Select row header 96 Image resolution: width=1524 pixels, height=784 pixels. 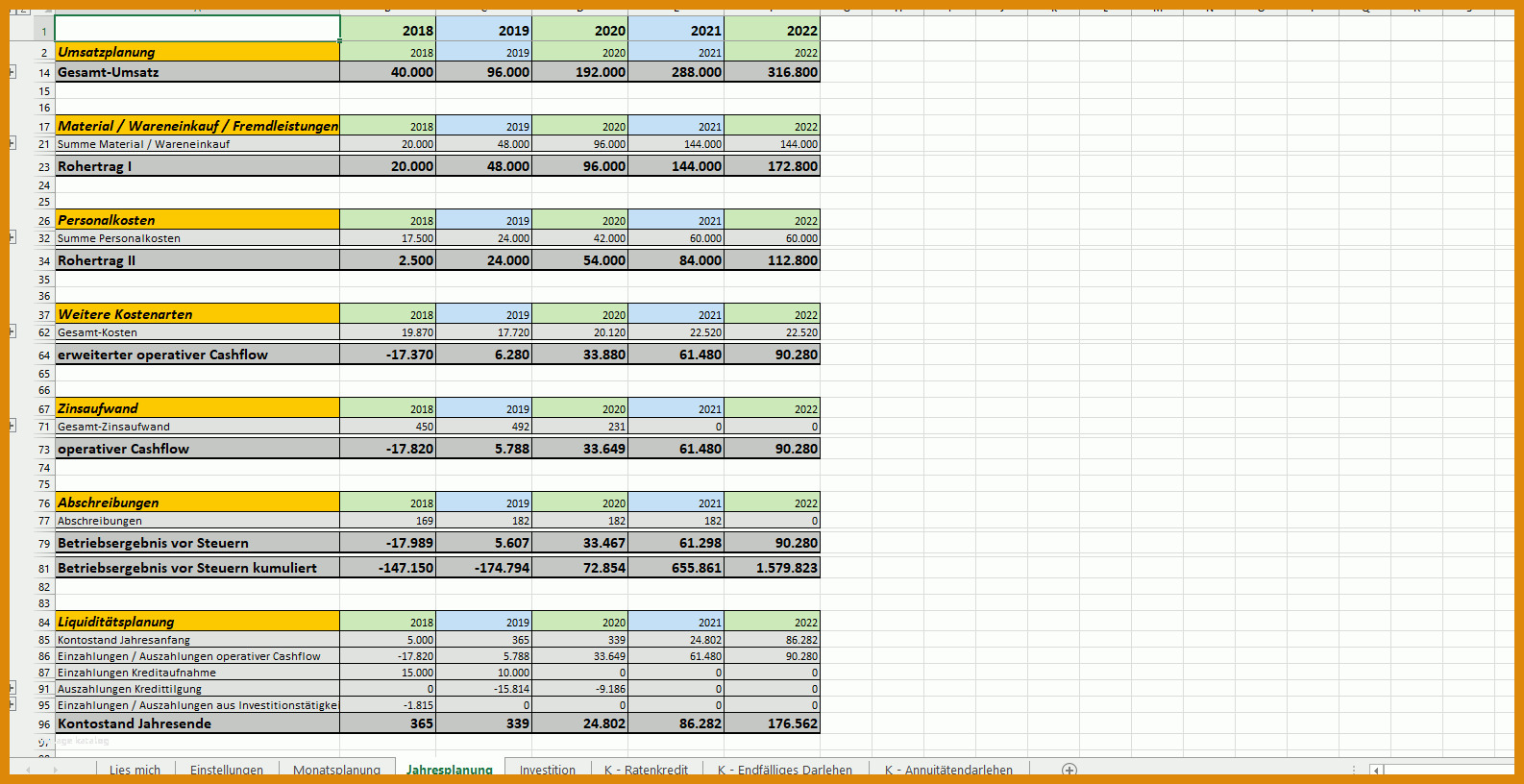tap(44, 723)
